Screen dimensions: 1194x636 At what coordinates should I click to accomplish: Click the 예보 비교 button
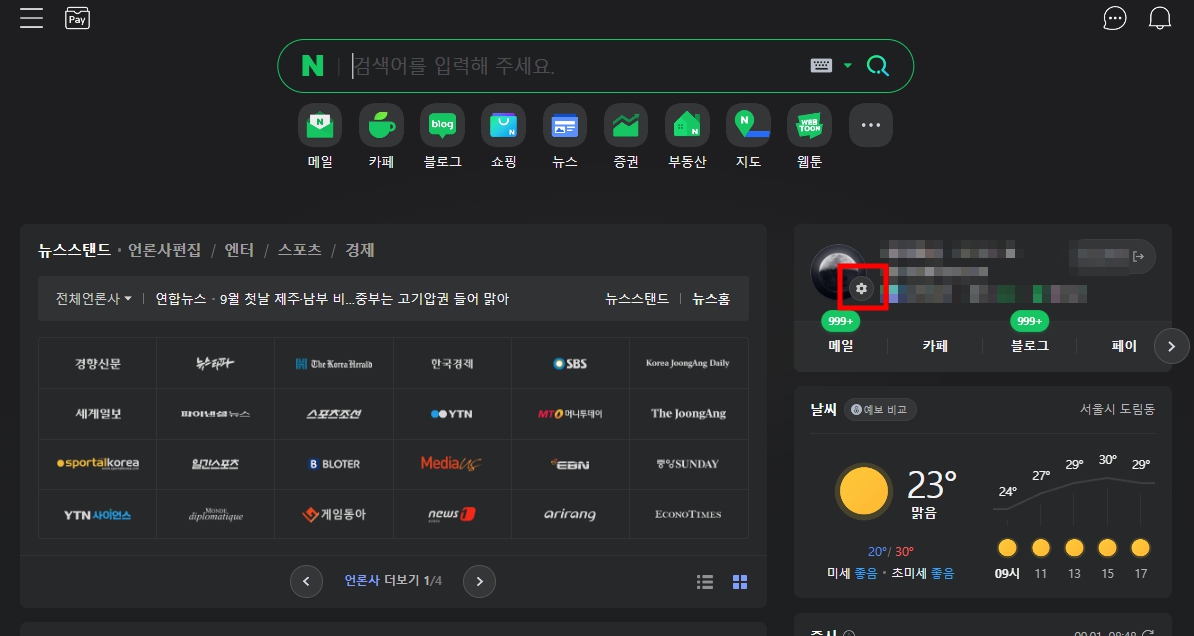click(x=880, y=410)
